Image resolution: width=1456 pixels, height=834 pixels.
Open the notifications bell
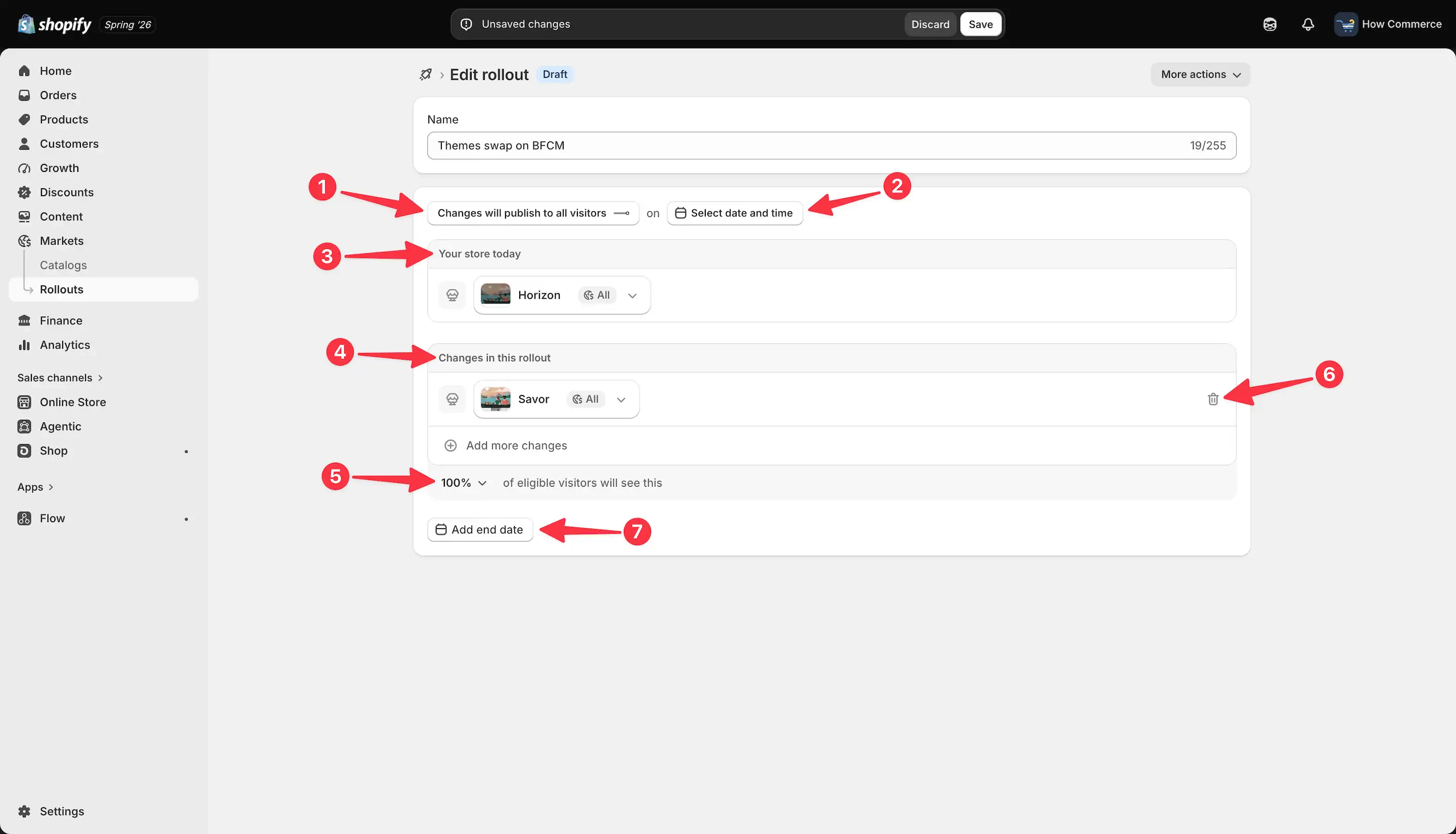coord(1308,24)
